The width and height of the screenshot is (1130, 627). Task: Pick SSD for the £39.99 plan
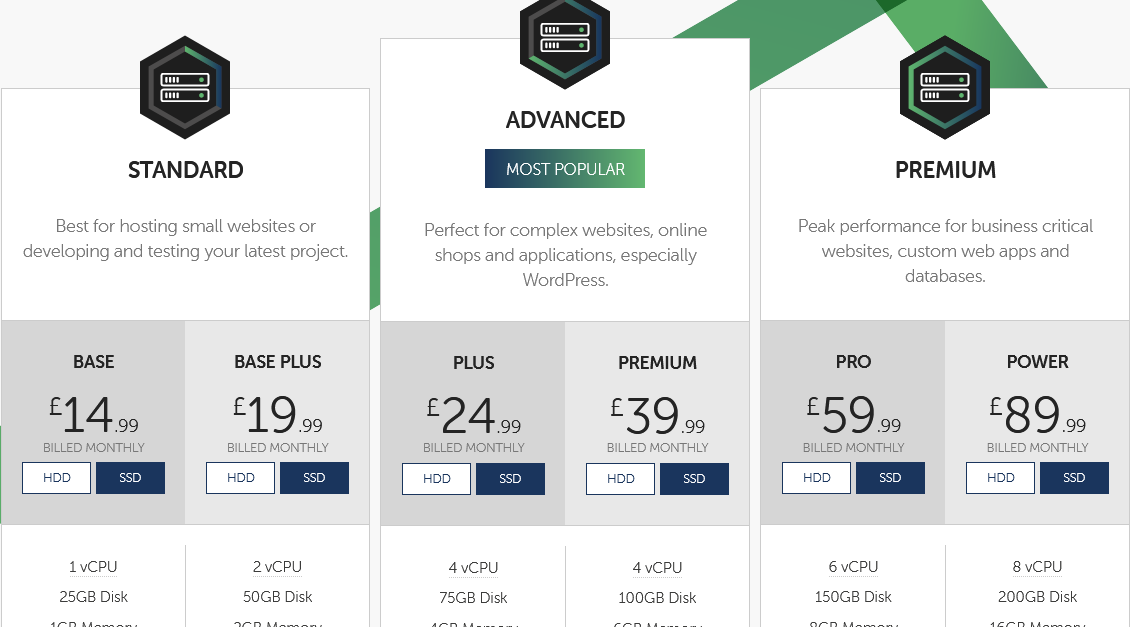[694, 479]
